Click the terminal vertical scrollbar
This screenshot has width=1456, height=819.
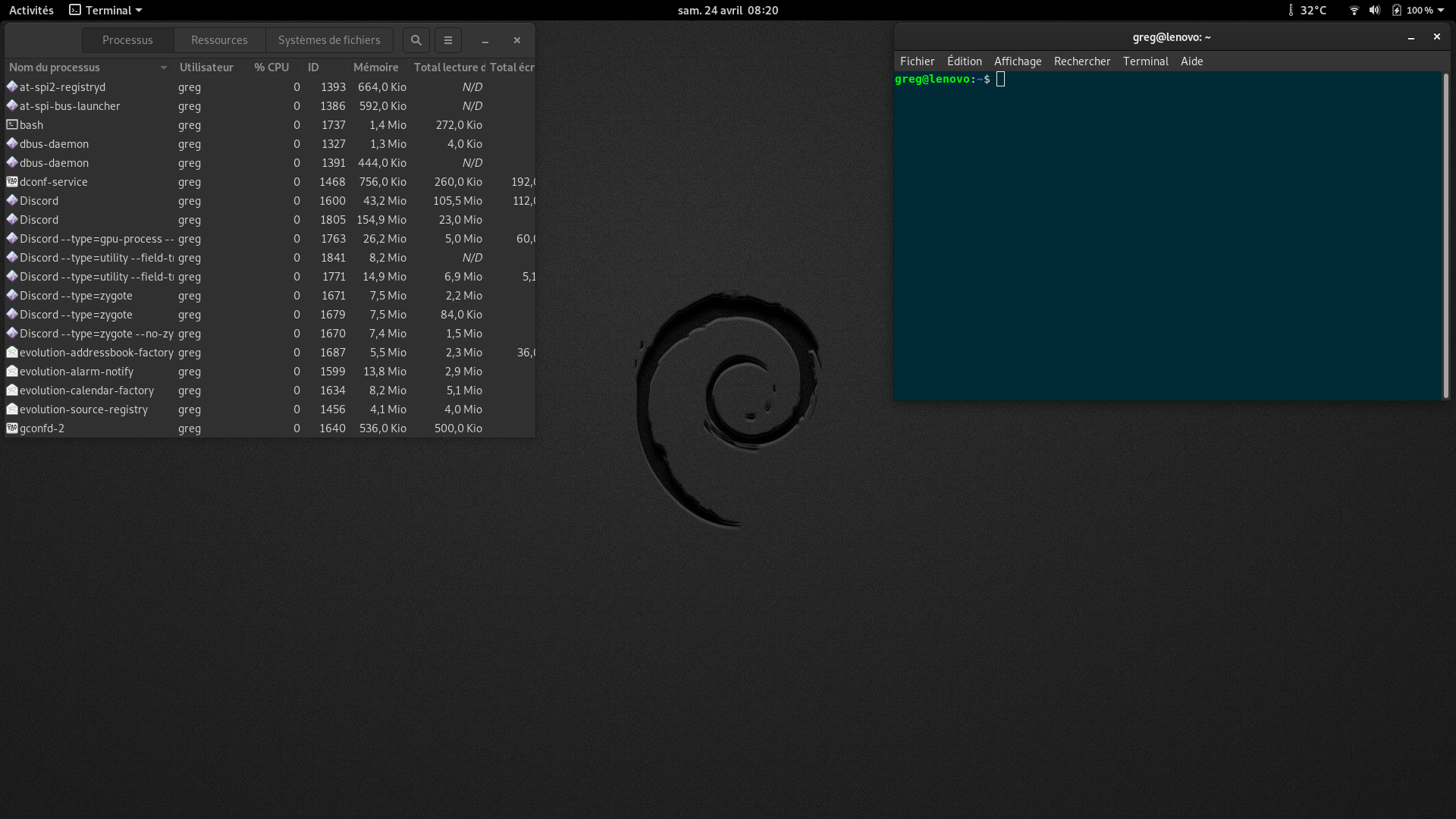pos(1445,235)
